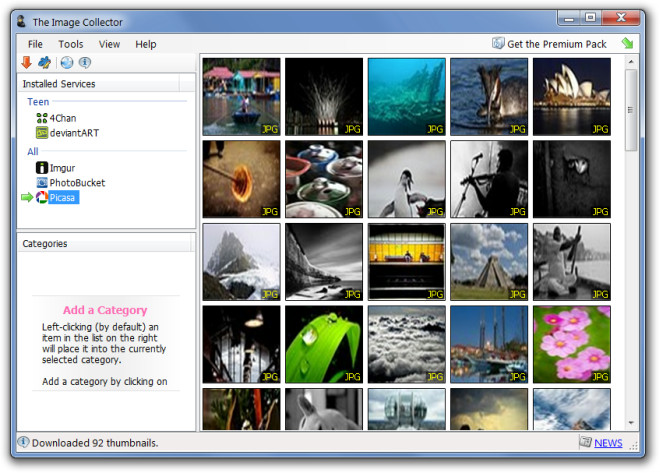Select the glowing molten glass thumbnail
This screenshot has width=660, height=473.
241,179
